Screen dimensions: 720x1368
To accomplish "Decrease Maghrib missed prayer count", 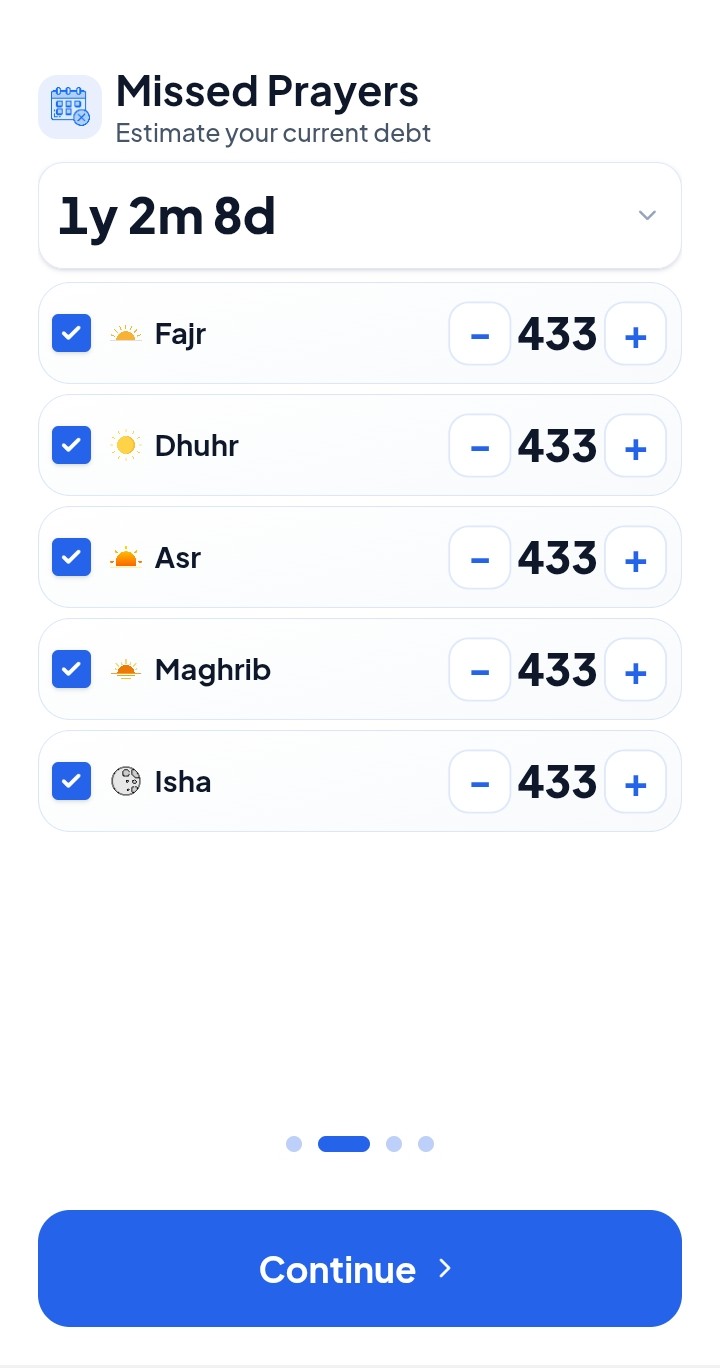I will [x=480, y=670].
